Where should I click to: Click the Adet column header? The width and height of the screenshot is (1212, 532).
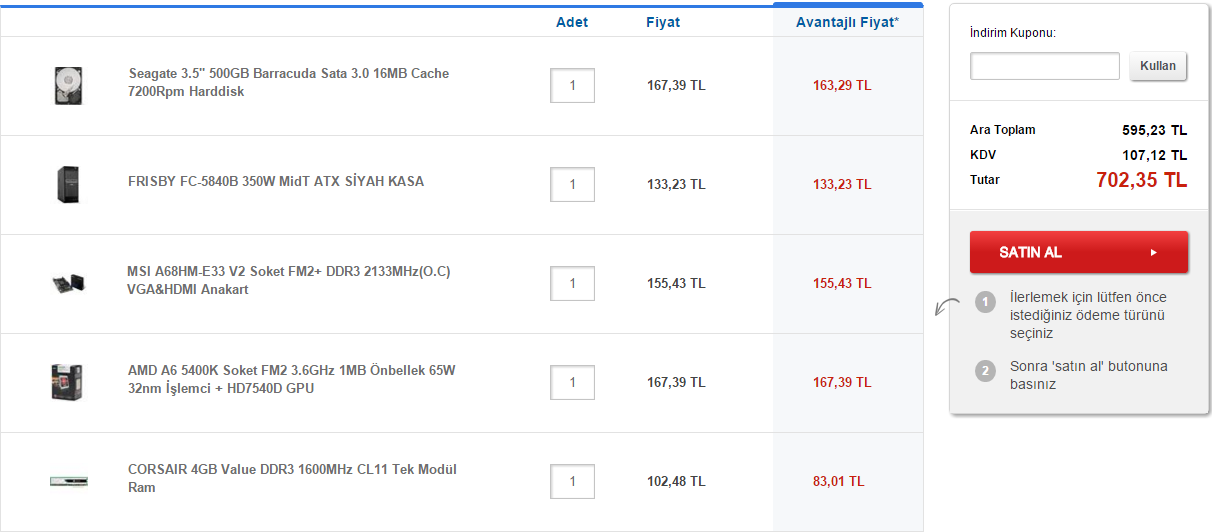[572, 22]
